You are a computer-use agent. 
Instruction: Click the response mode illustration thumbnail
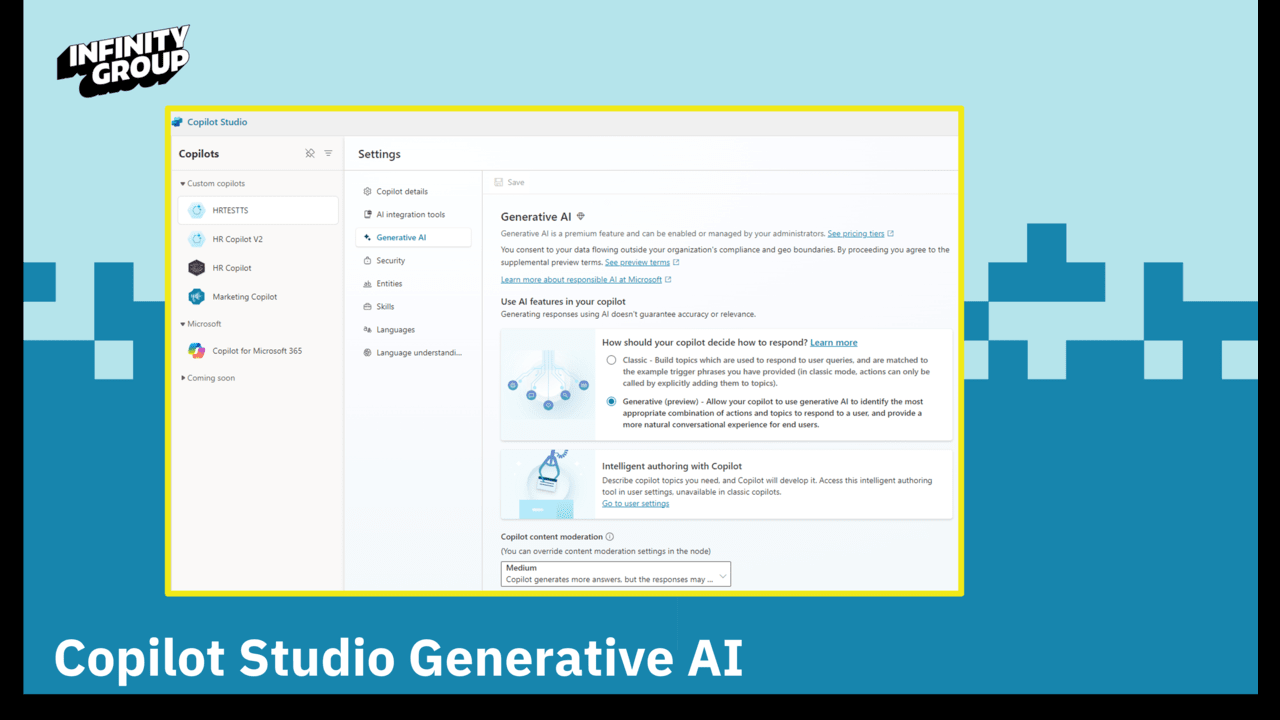point(547,385)
